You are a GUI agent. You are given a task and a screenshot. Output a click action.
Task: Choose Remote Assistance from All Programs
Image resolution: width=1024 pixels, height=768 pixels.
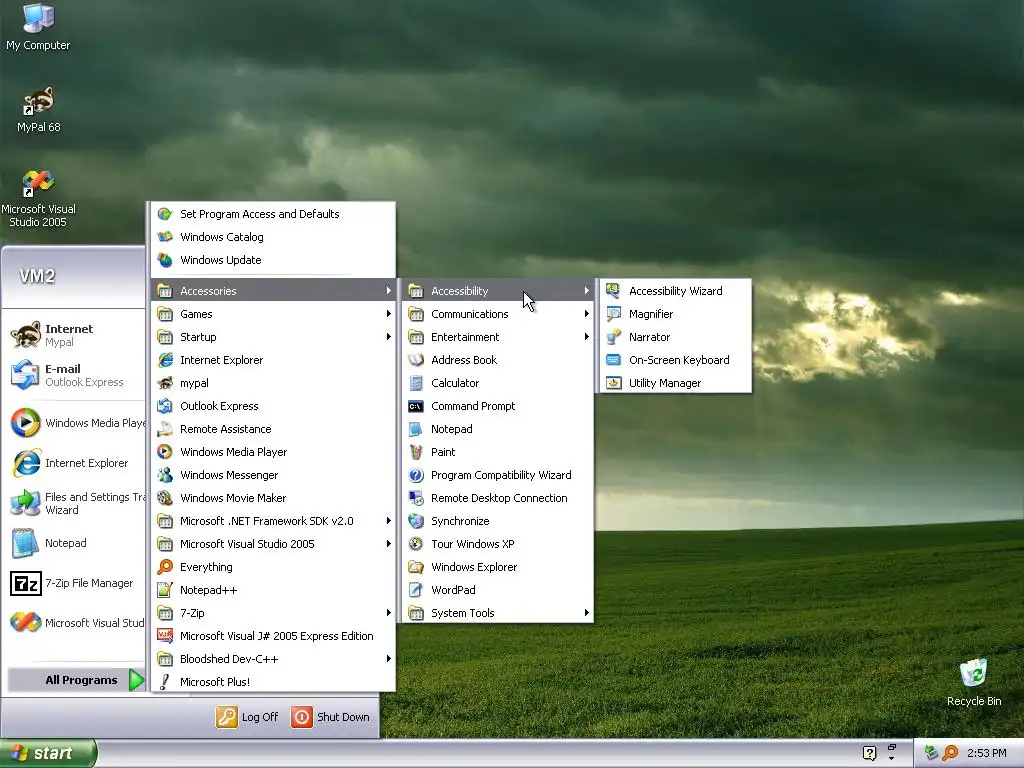click(x=273, y=429)
